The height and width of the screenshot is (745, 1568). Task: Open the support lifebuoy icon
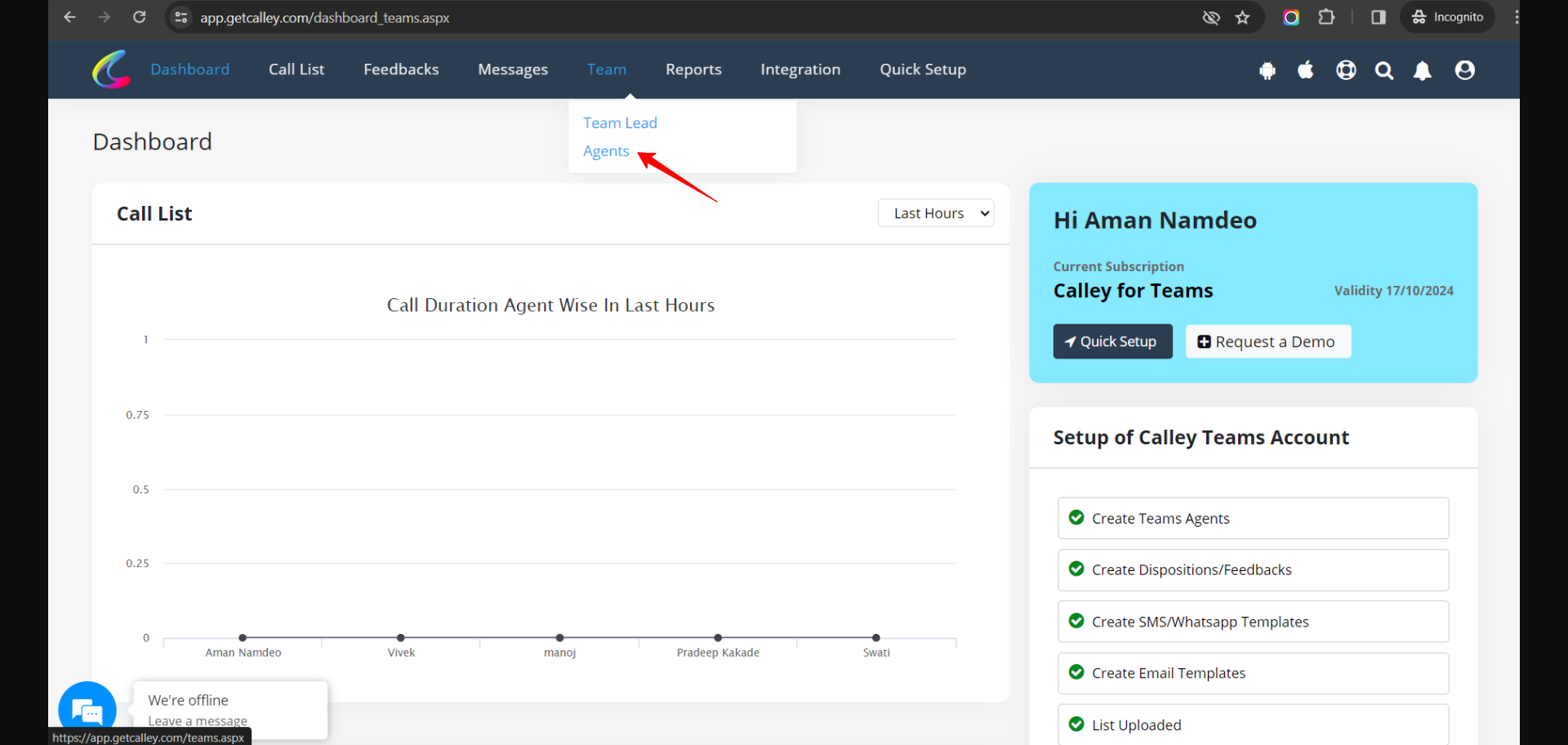[1346, 70]
